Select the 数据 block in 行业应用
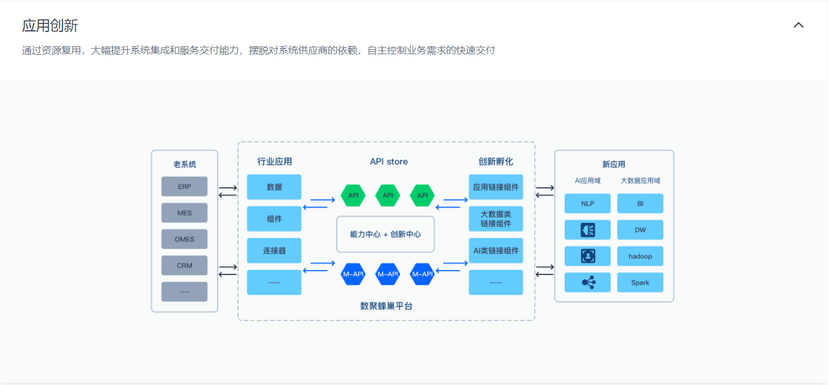Image resolution: width=828 pixels, height=385 pixels. coord(274,187)
